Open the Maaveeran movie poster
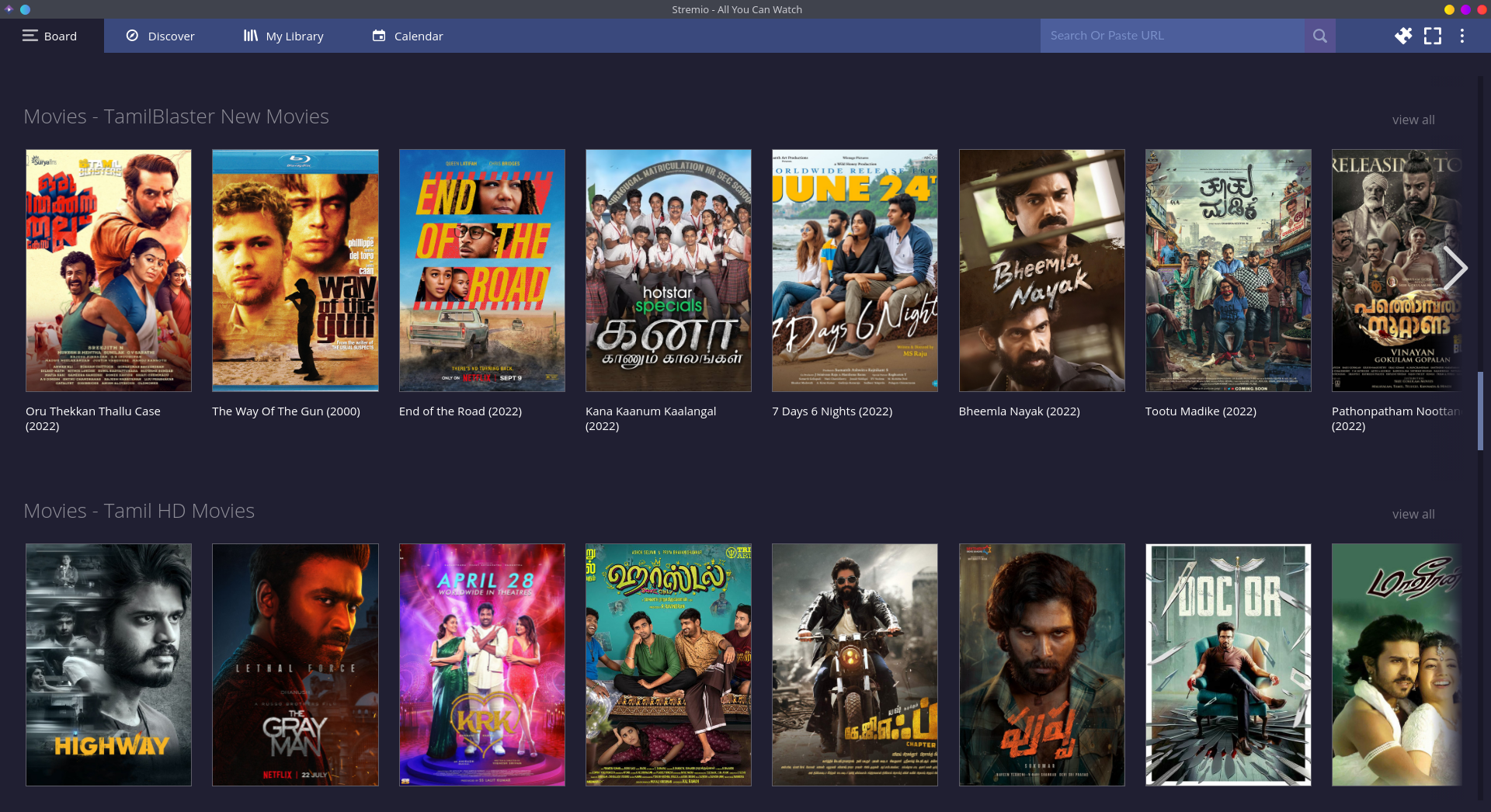 coord(1397,665)
